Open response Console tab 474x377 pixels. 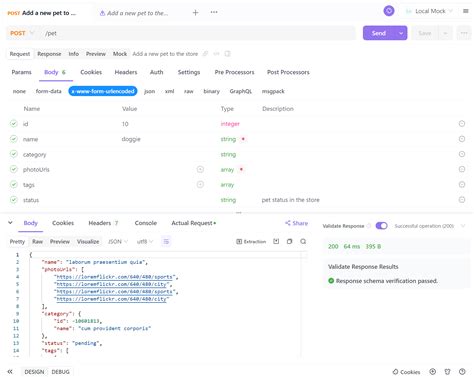pyautogui.click(x=146, y=223)
